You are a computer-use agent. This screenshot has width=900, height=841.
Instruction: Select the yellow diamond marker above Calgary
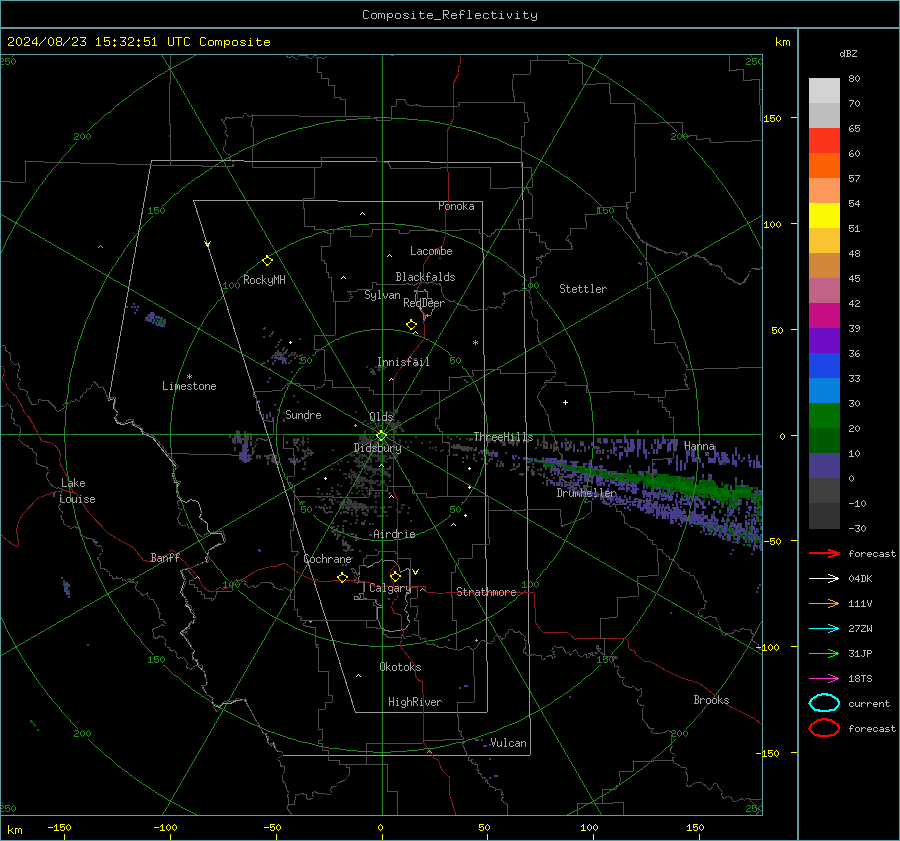[395, 576]
